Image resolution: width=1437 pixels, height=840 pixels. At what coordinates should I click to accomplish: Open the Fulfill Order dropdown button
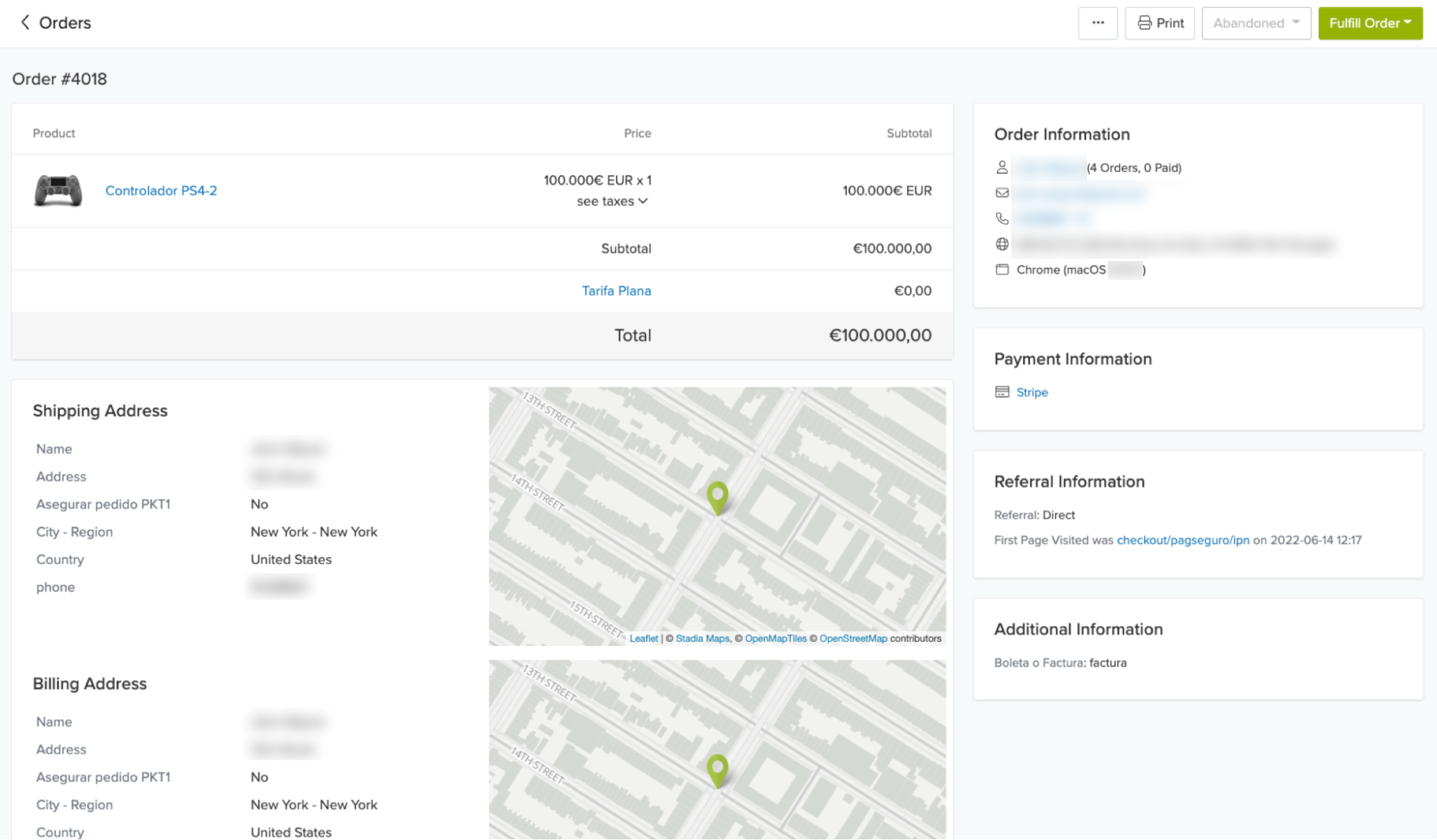pyautogui.click(x=1369, y=23)
